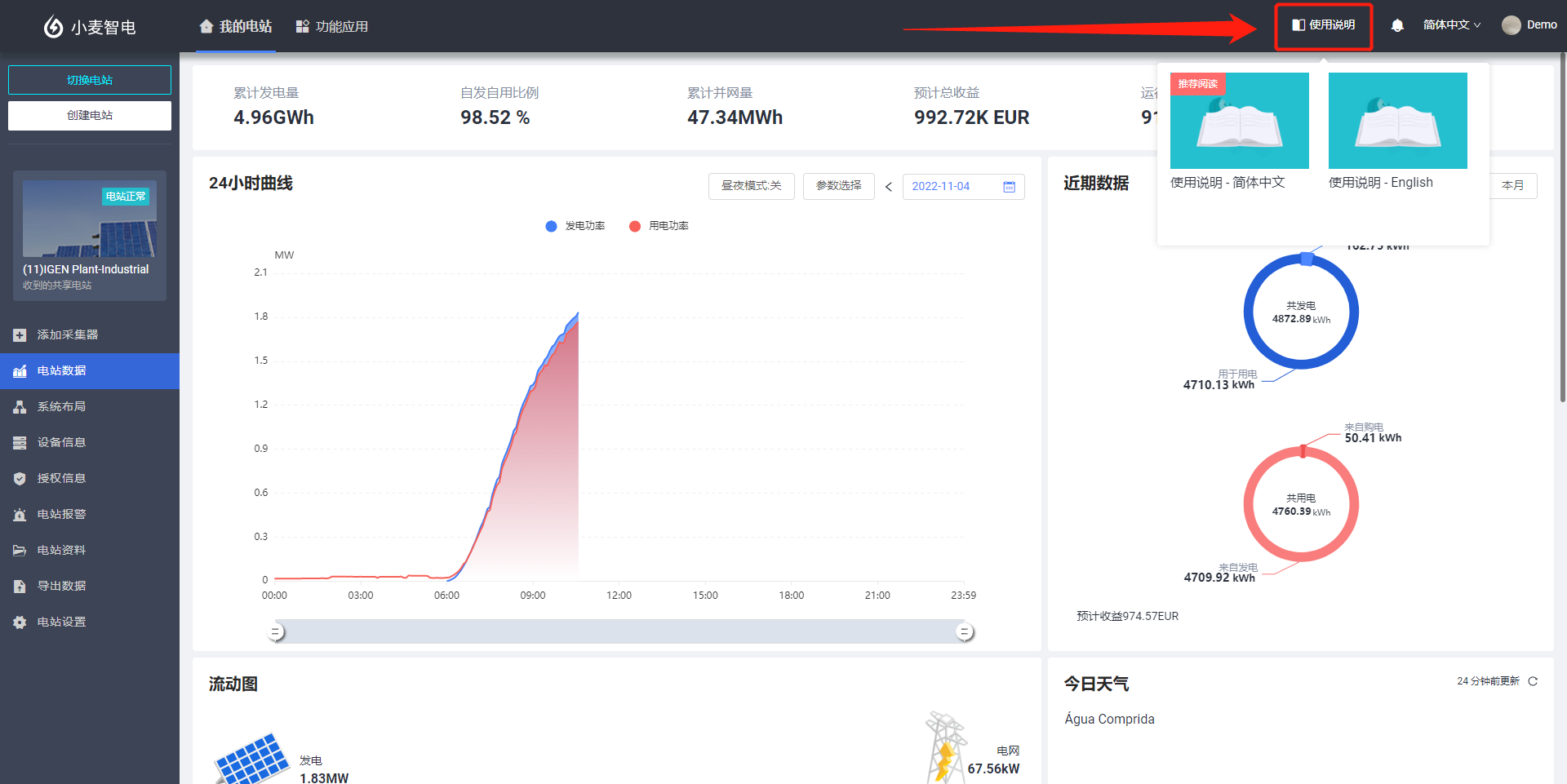Viewport: 1567px width, 784px height.
Task: Switch to the 功能应用 tab
Action: pyautogui.click(x=332, y=27)
